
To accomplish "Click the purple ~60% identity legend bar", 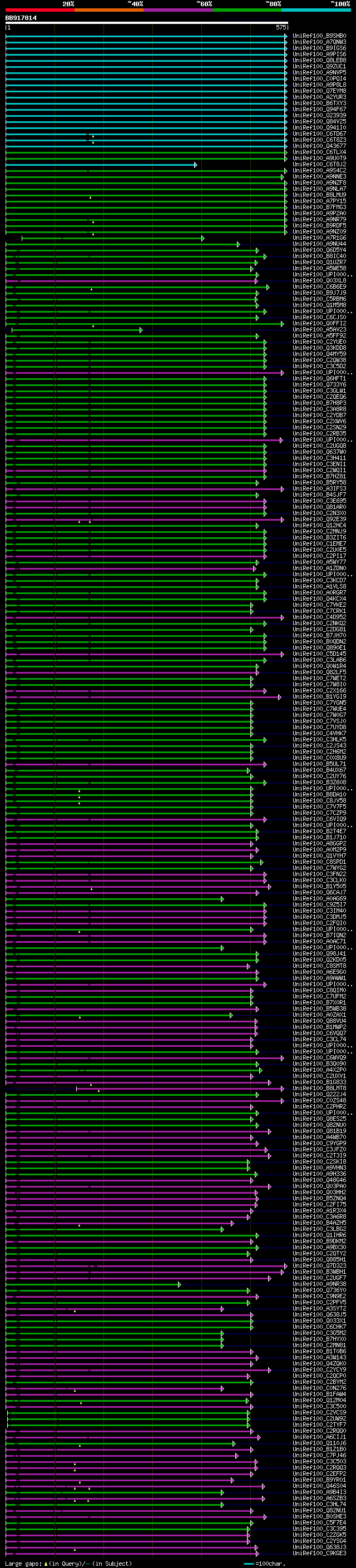I will coord(177,10).
